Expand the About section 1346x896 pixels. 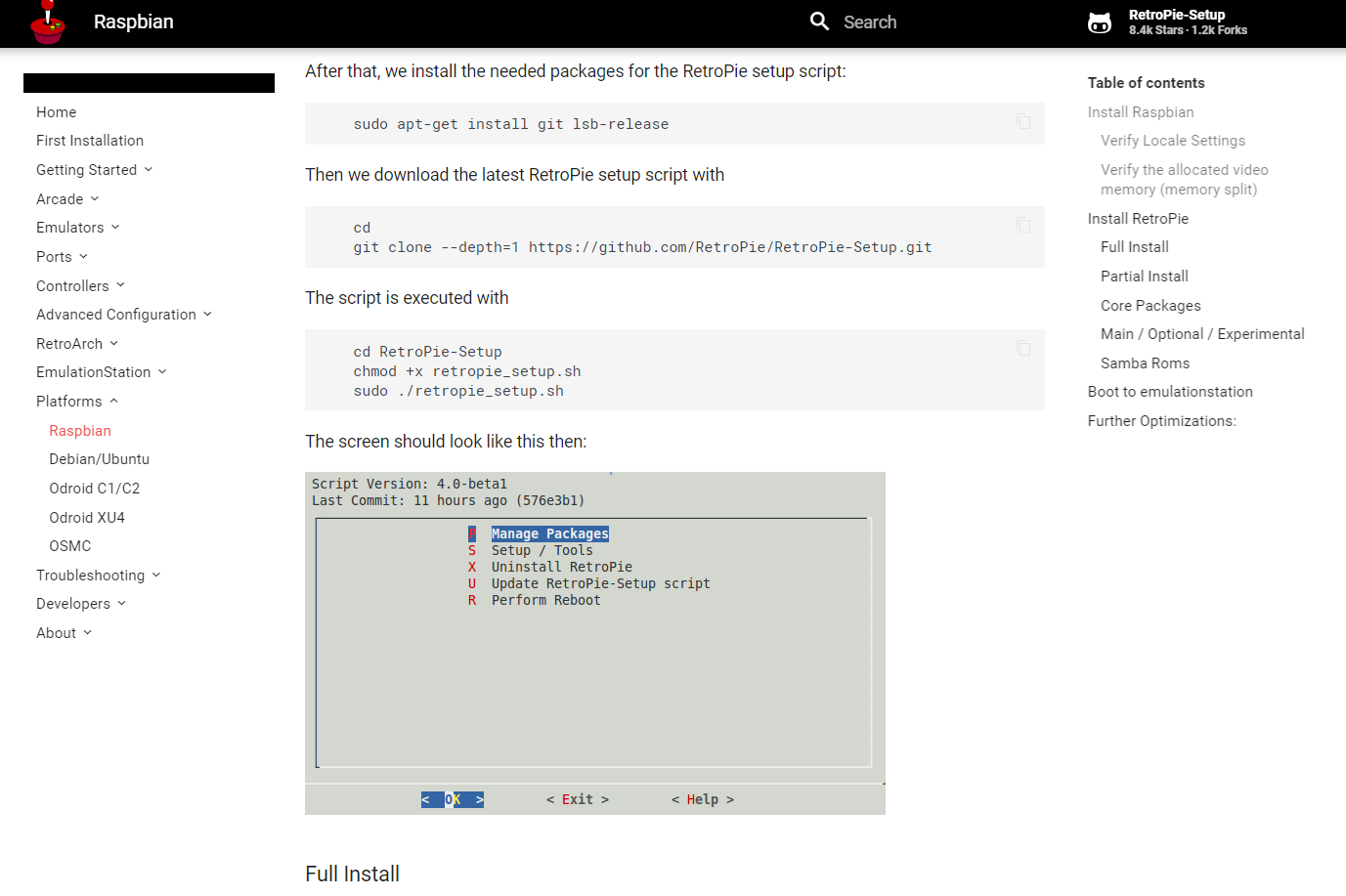(65, 633)
